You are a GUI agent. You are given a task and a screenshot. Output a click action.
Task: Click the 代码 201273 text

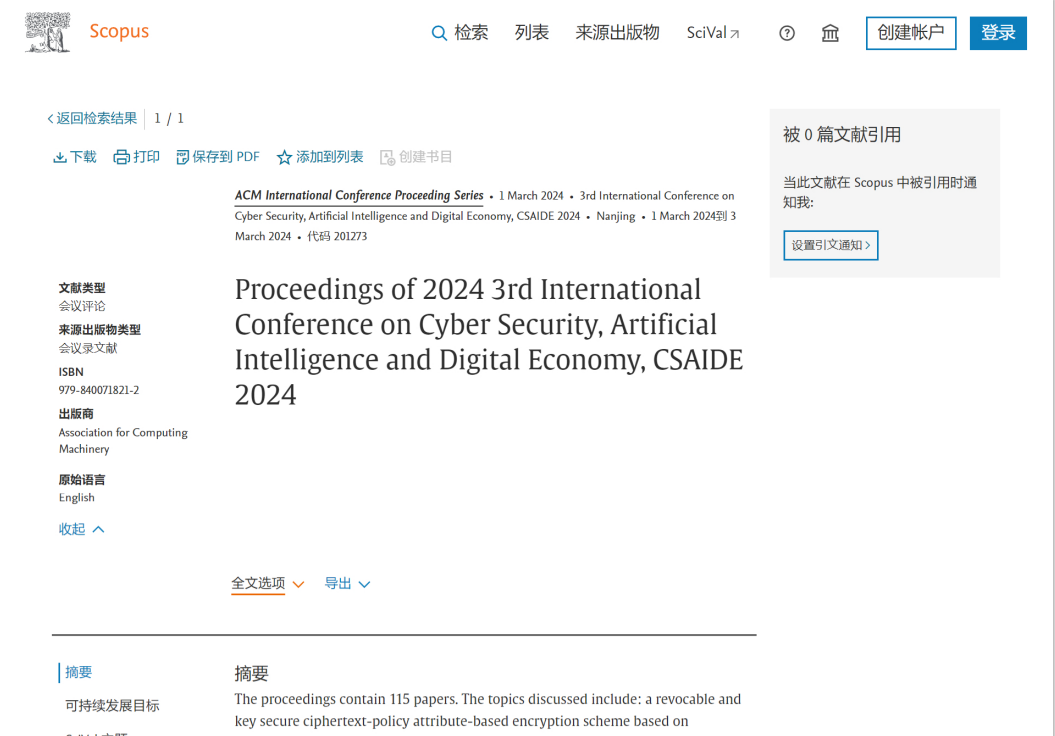click(x=337, y=236)
